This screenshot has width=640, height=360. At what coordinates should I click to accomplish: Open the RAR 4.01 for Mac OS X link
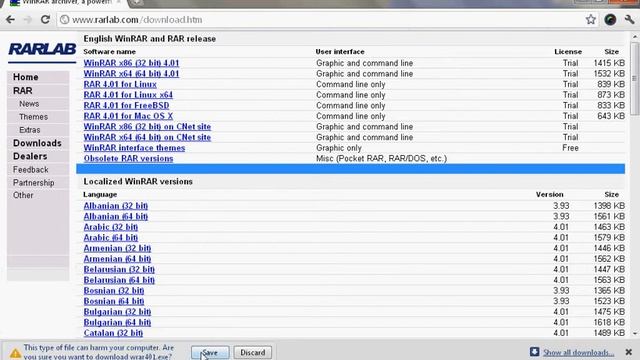point(128,116)
